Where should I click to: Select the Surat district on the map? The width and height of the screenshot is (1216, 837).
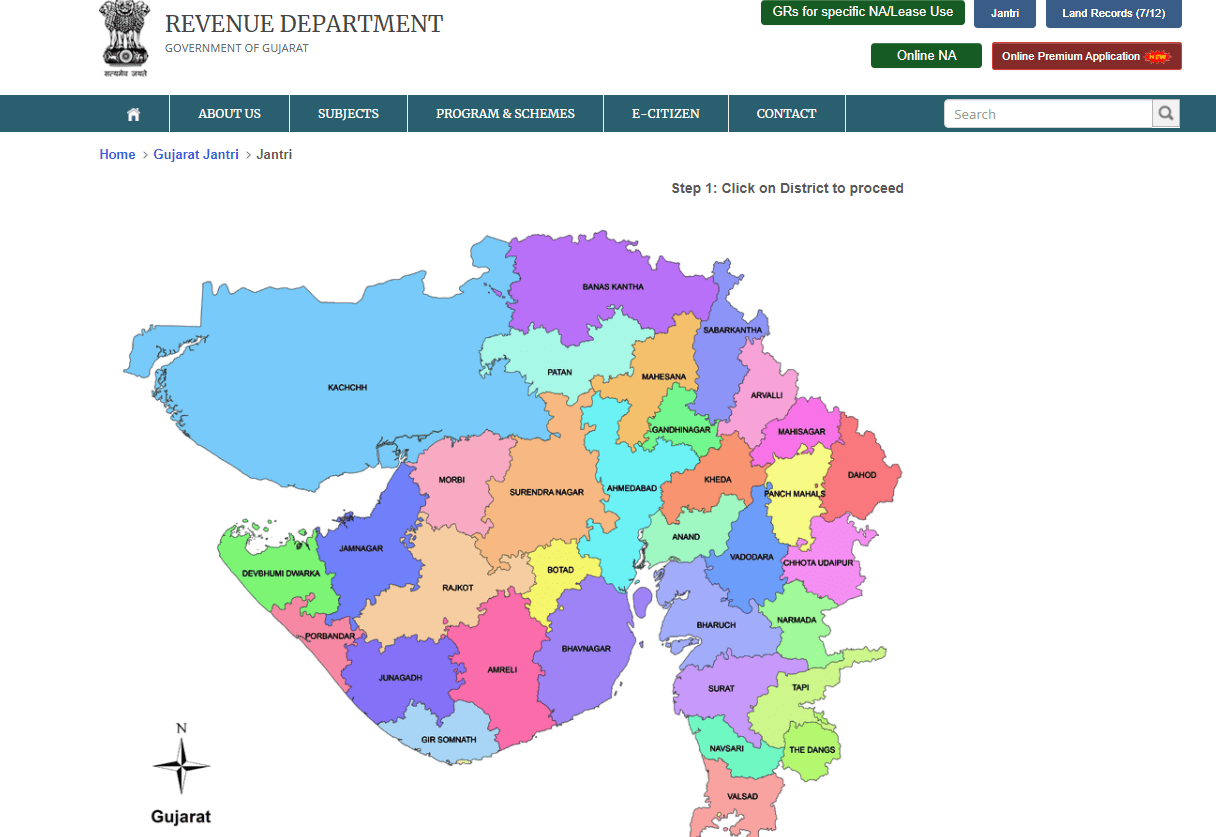719,688
